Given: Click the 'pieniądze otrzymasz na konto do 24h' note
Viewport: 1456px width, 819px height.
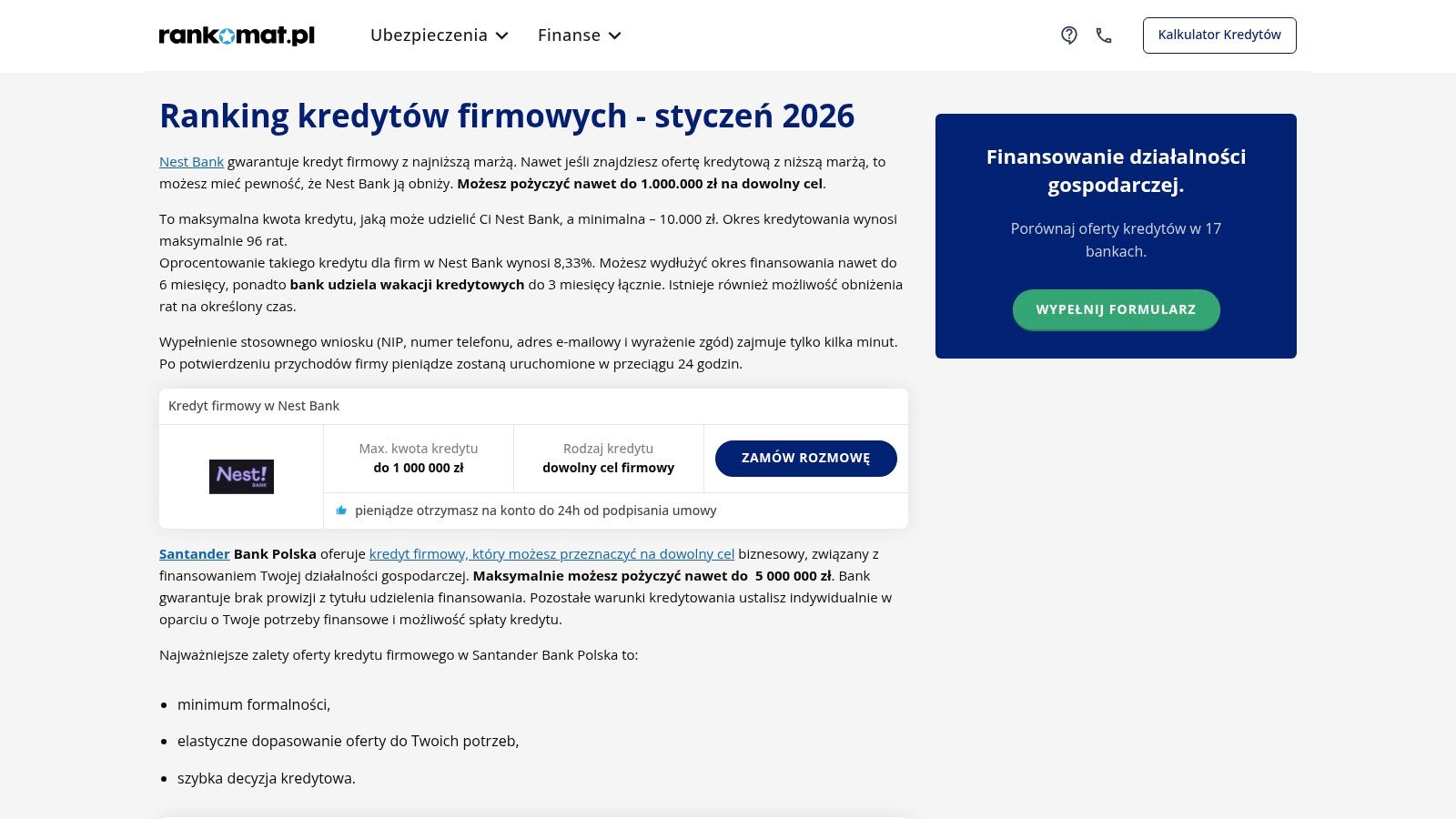Looking at the screenshot, I should [x=536, y=511].
